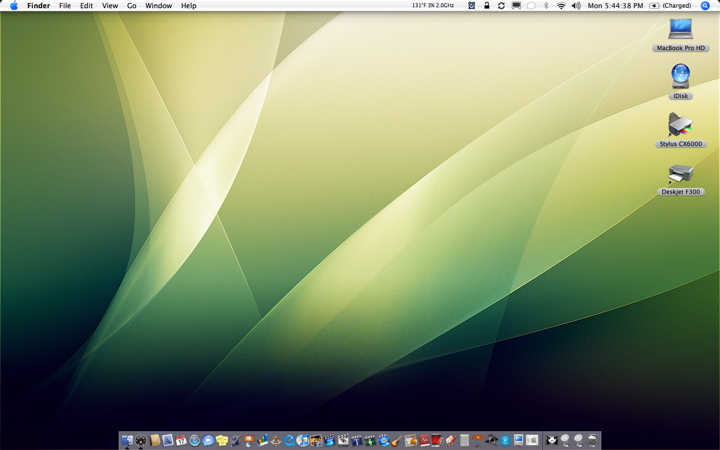Launch Keynote podium icon in dock
The image size is (720, 450).
pyautogui.click(x=248, y=440)
